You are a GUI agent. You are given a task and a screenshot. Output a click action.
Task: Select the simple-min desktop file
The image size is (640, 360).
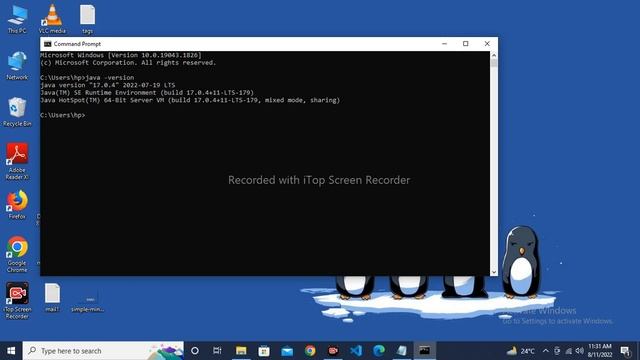pos(87,302)
